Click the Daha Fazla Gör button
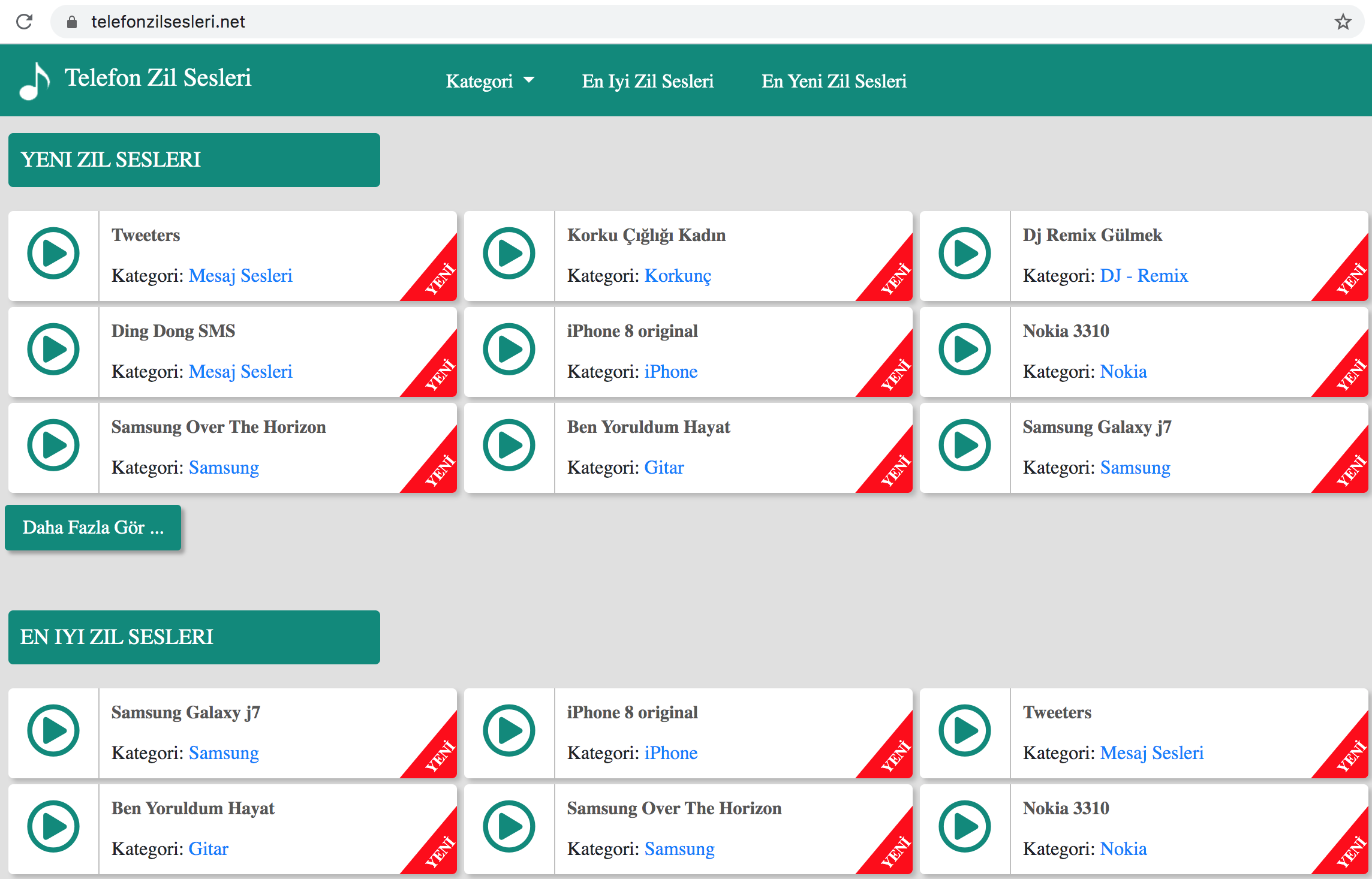 (x=93, y=528)
